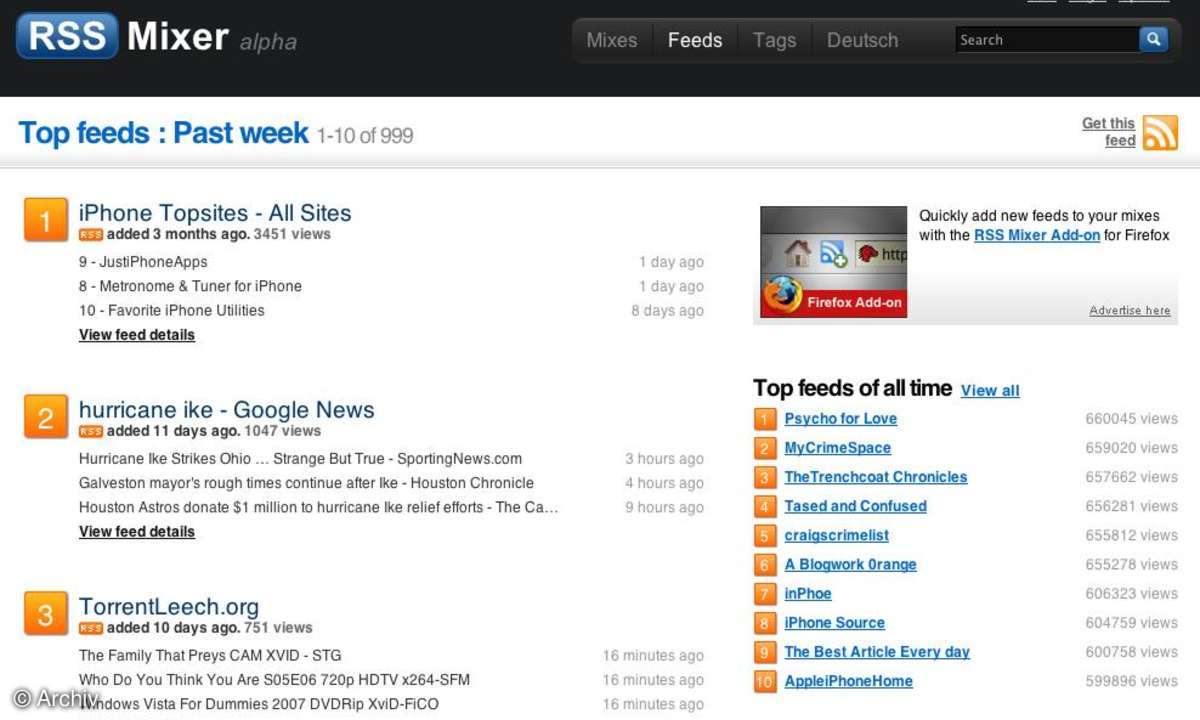Click Houston Astros donate $1 million headline
The image size is (1200, 720).
[318, 508]
